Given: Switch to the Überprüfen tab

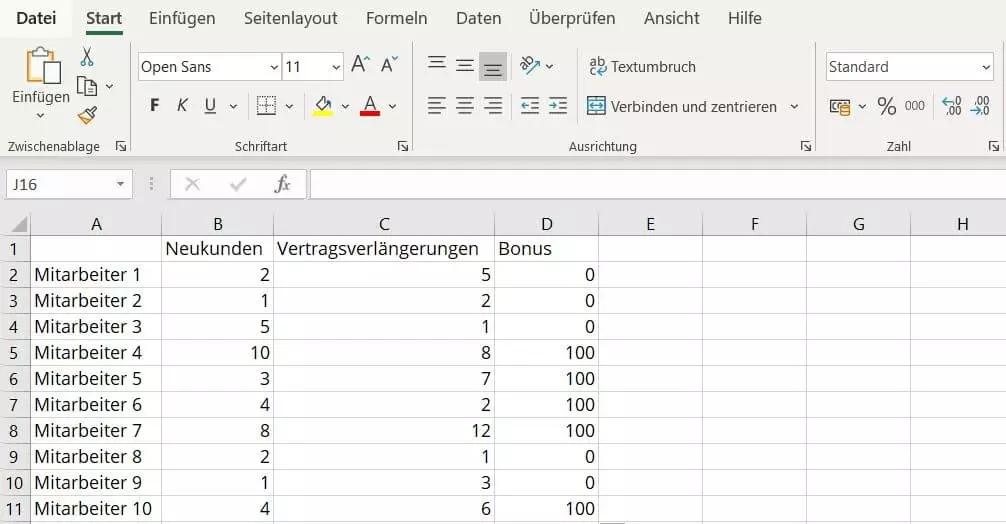Looking at the screenshot, I should [x=572, y=18].
